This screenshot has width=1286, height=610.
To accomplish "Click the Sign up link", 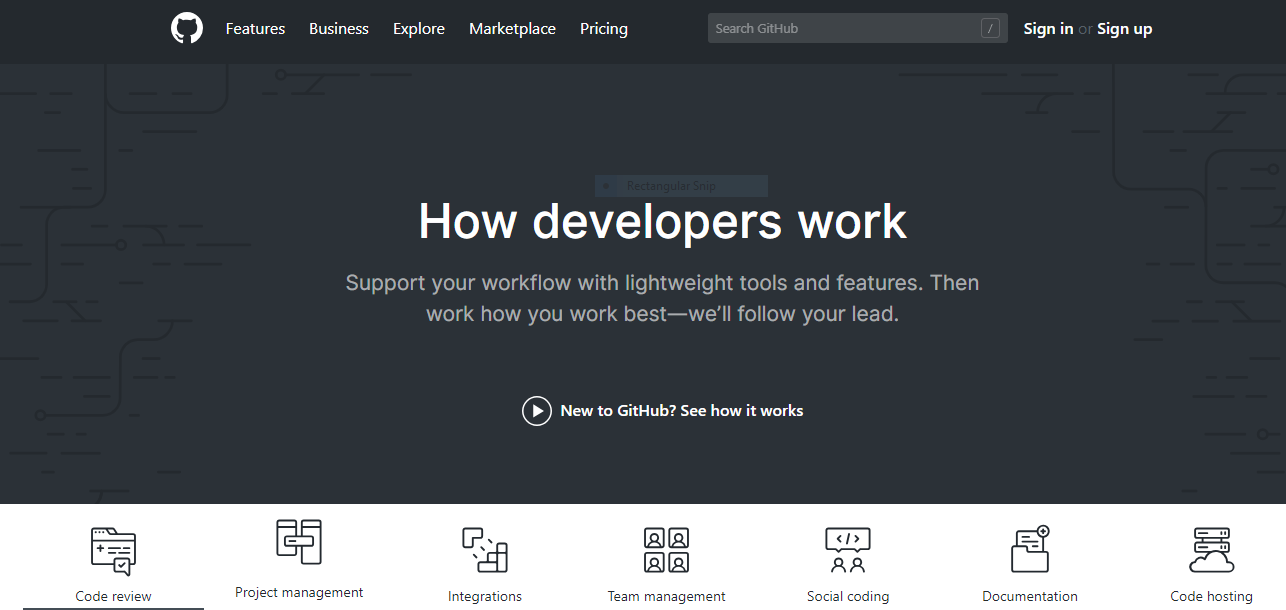I will pyautogui.click(x=1124, y=29).
